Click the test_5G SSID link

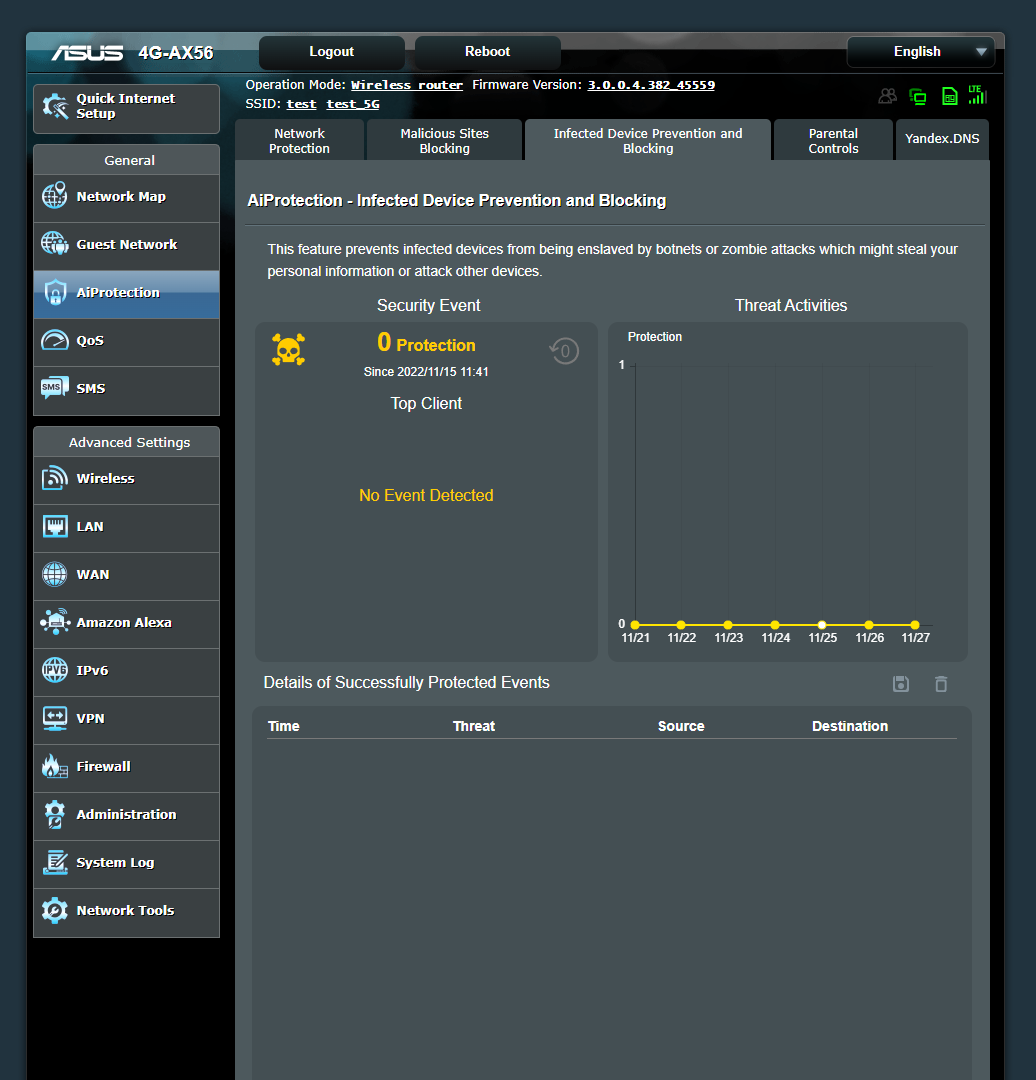[x=353, y=104]
